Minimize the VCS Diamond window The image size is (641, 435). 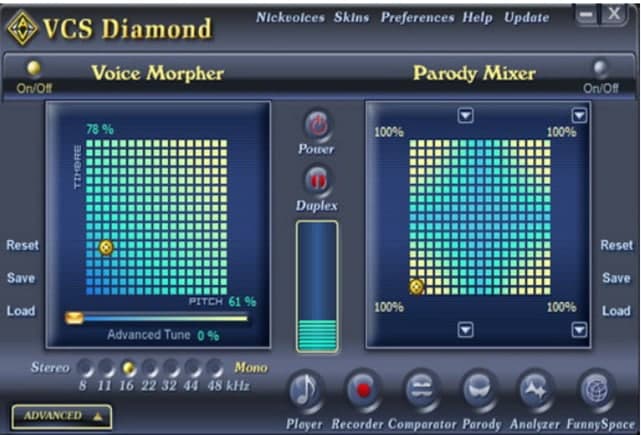(586, 15)
